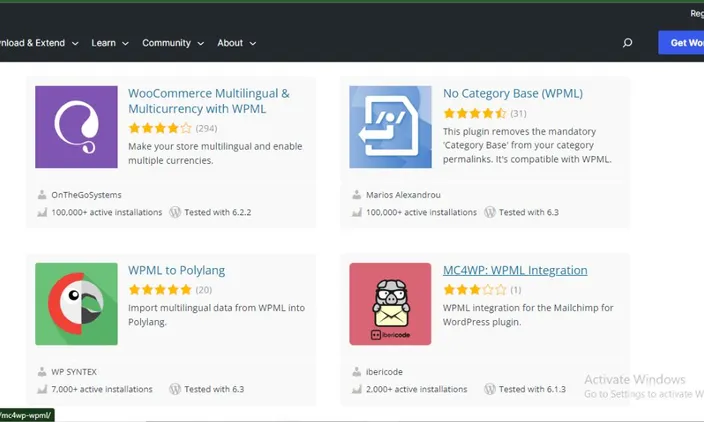This screenshot has width=704, height=422.
Task: Open WPML to Polylang title link
Action: pyautogui.click(x=176, y=270)
